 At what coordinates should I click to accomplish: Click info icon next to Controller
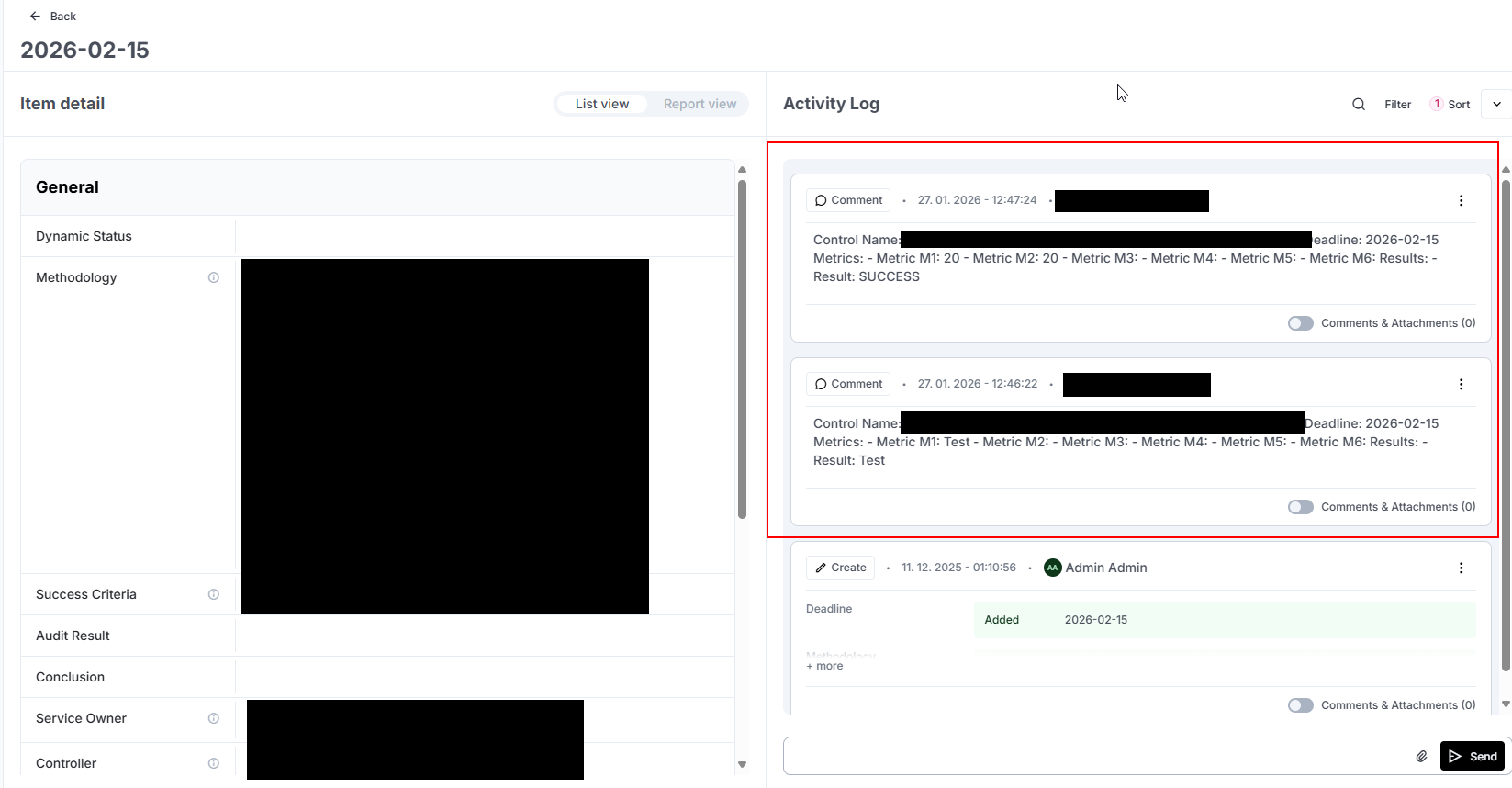(214, 763)
